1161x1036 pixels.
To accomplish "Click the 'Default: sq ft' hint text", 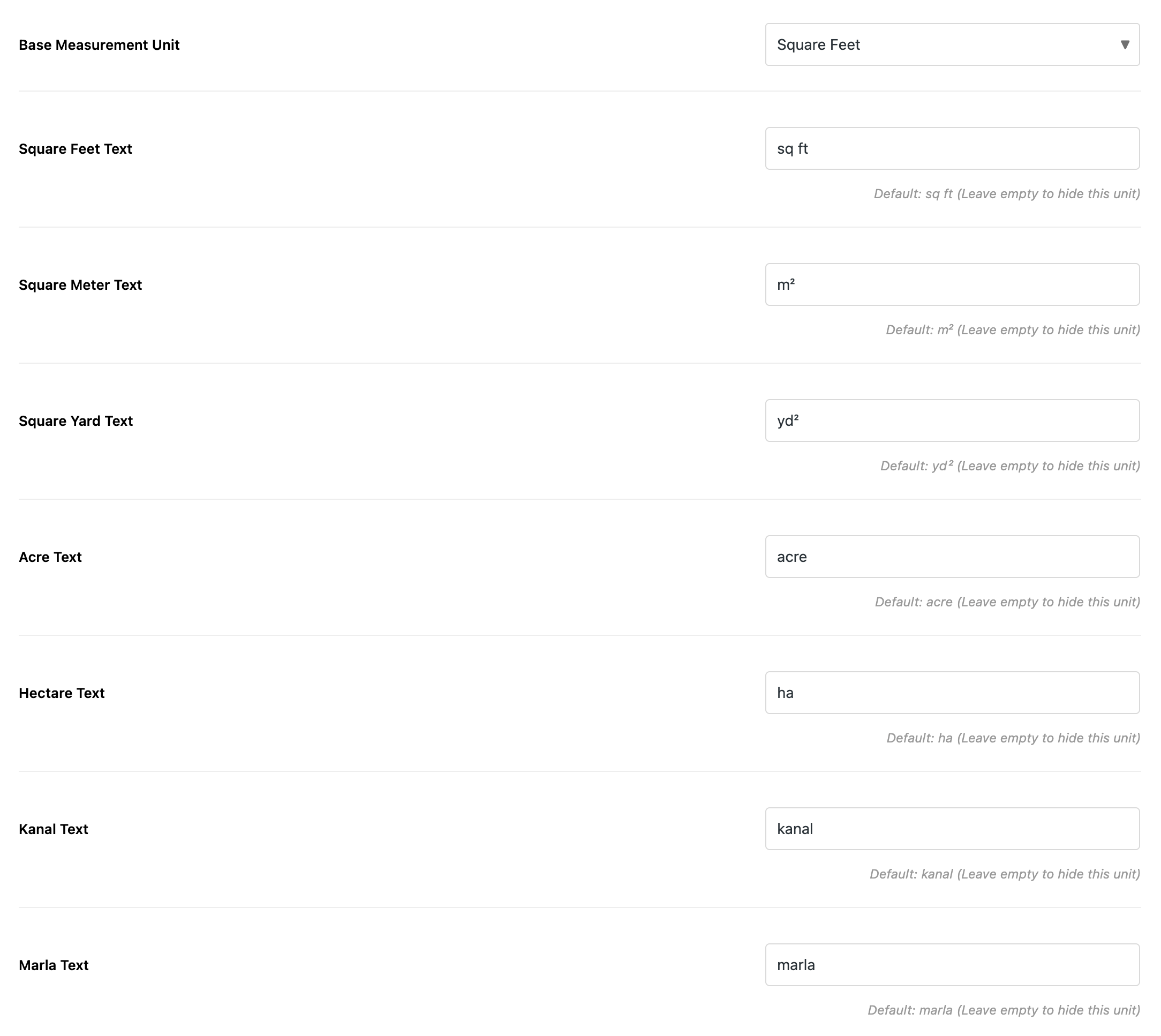I will pos(1006,194).
